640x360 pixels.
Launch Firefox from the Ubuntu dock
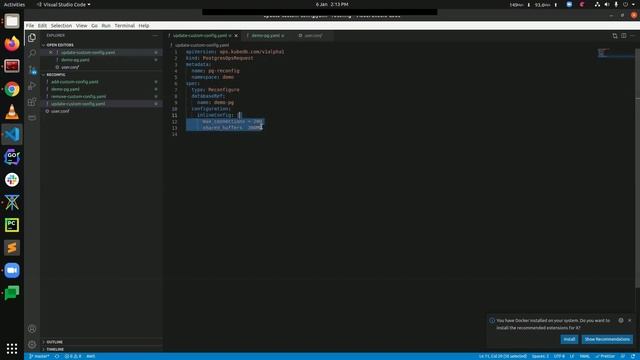[12, 43]
